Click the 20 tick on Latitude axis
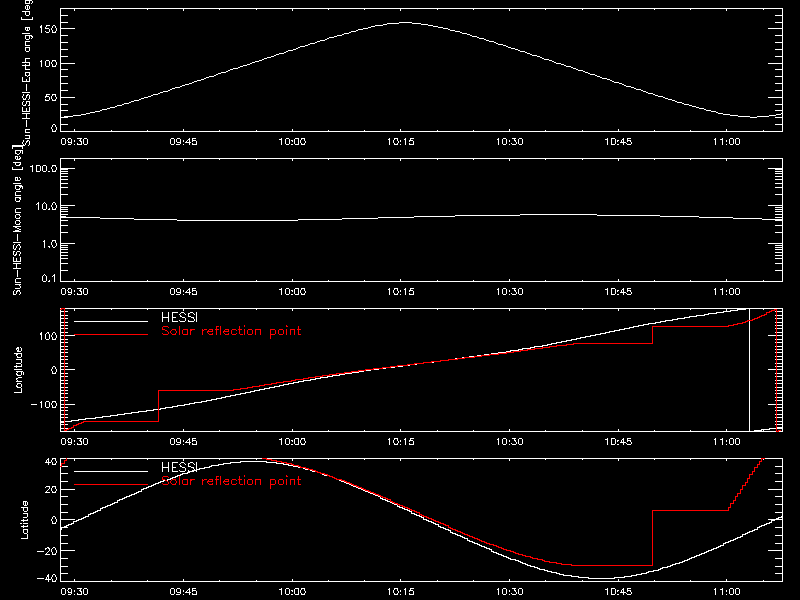 tap(51, 490)
